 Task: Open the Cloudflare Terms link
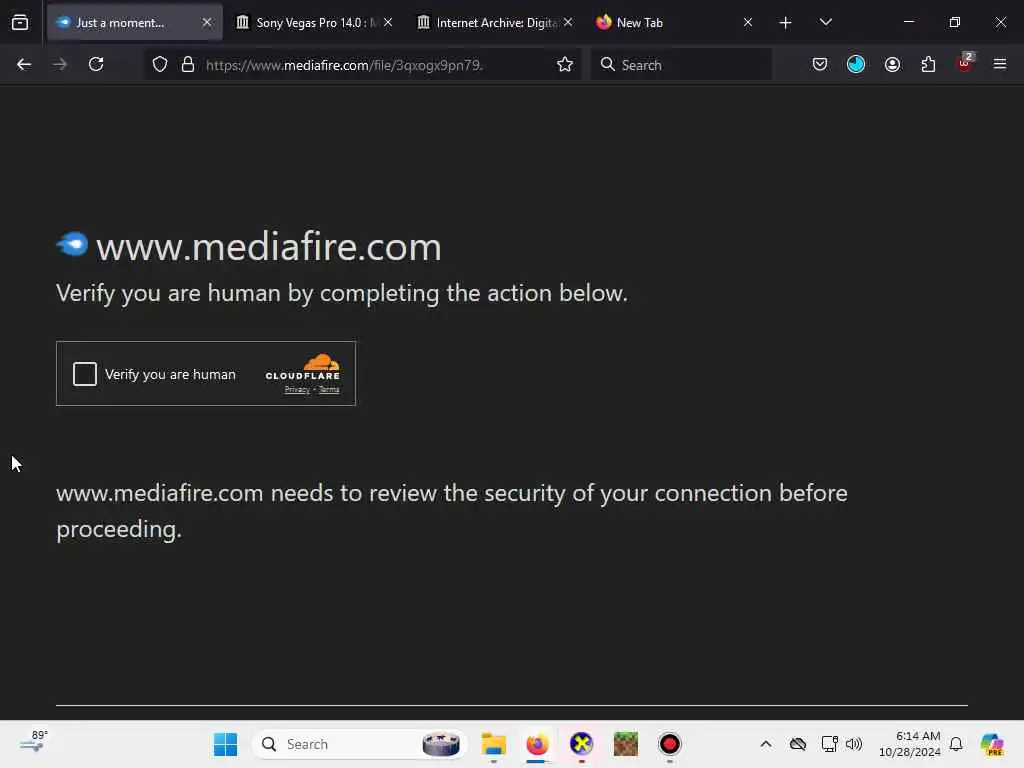coord(329,390)
